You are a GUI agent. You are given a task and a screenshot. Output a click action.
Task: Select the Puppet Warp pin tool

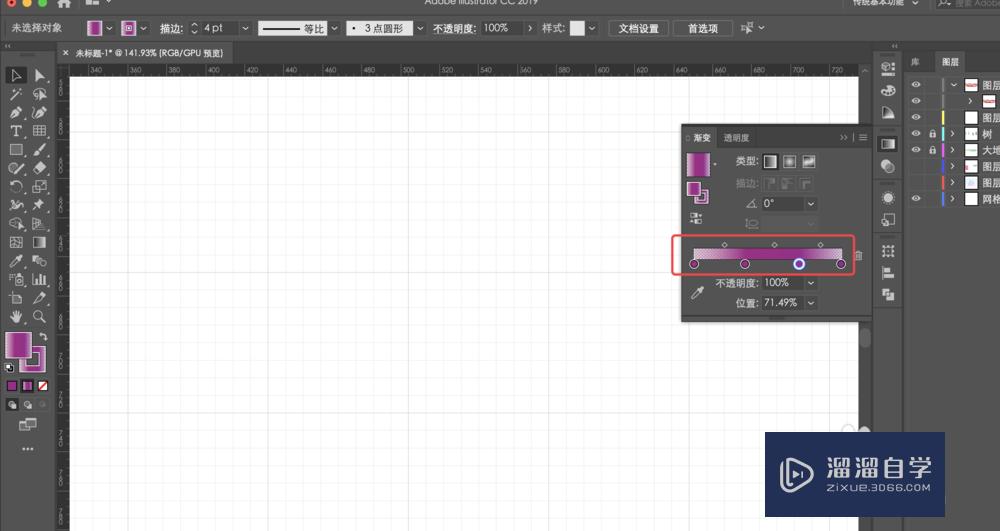[40, 205]
